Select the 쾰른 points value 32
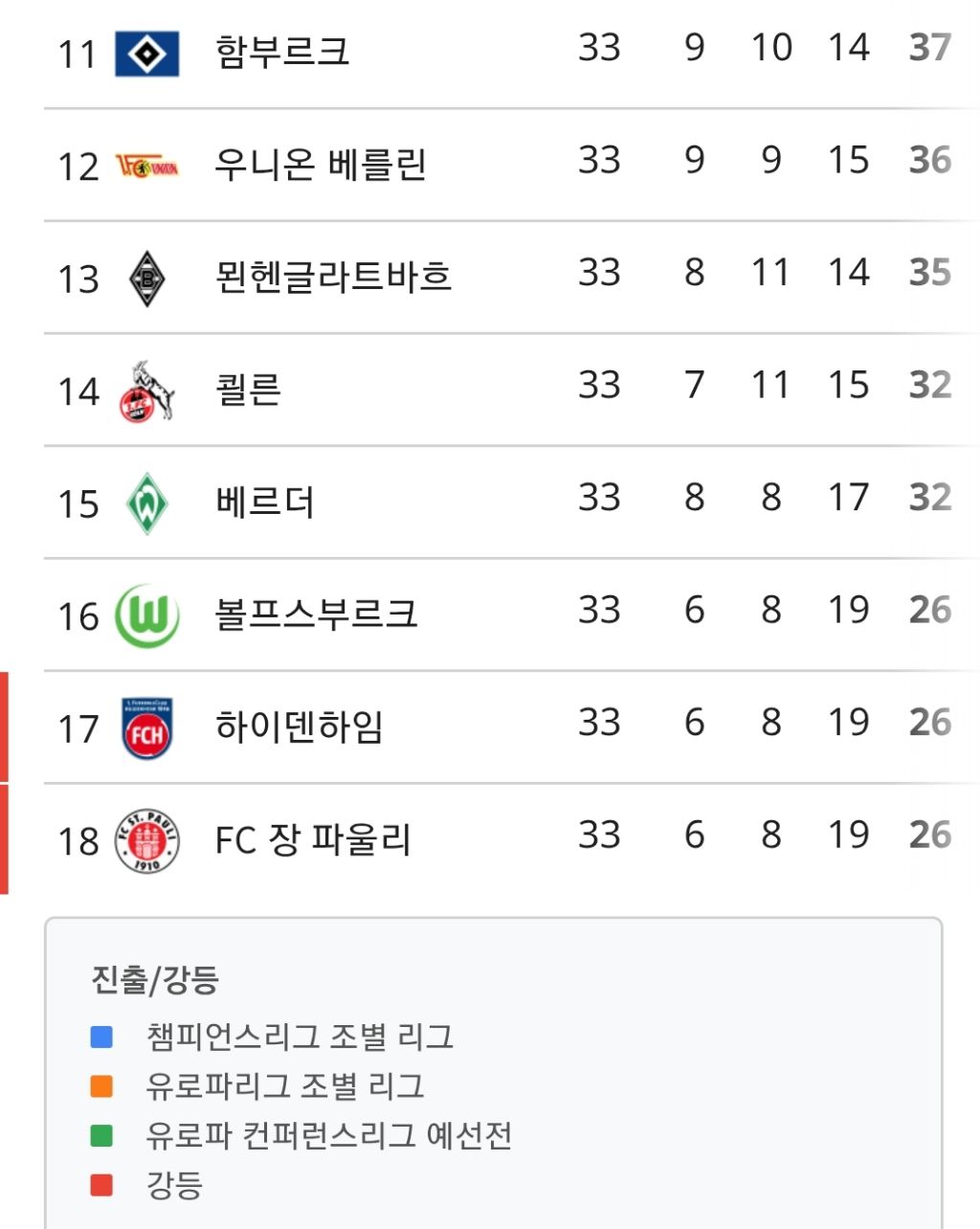This screenshot has width=980, height=1229. [x=930, y=385]
